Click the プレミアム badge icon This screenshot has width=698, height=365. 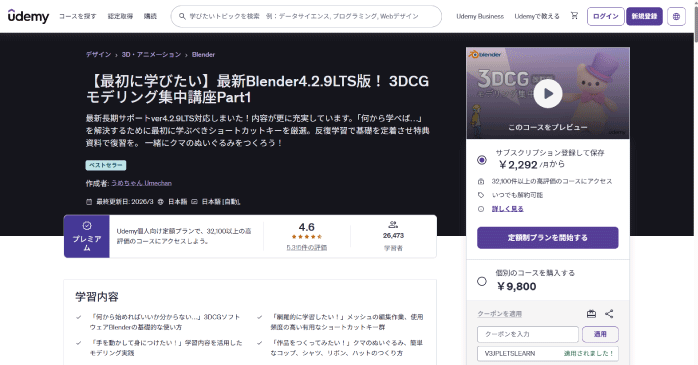click(x=87, y=226)
